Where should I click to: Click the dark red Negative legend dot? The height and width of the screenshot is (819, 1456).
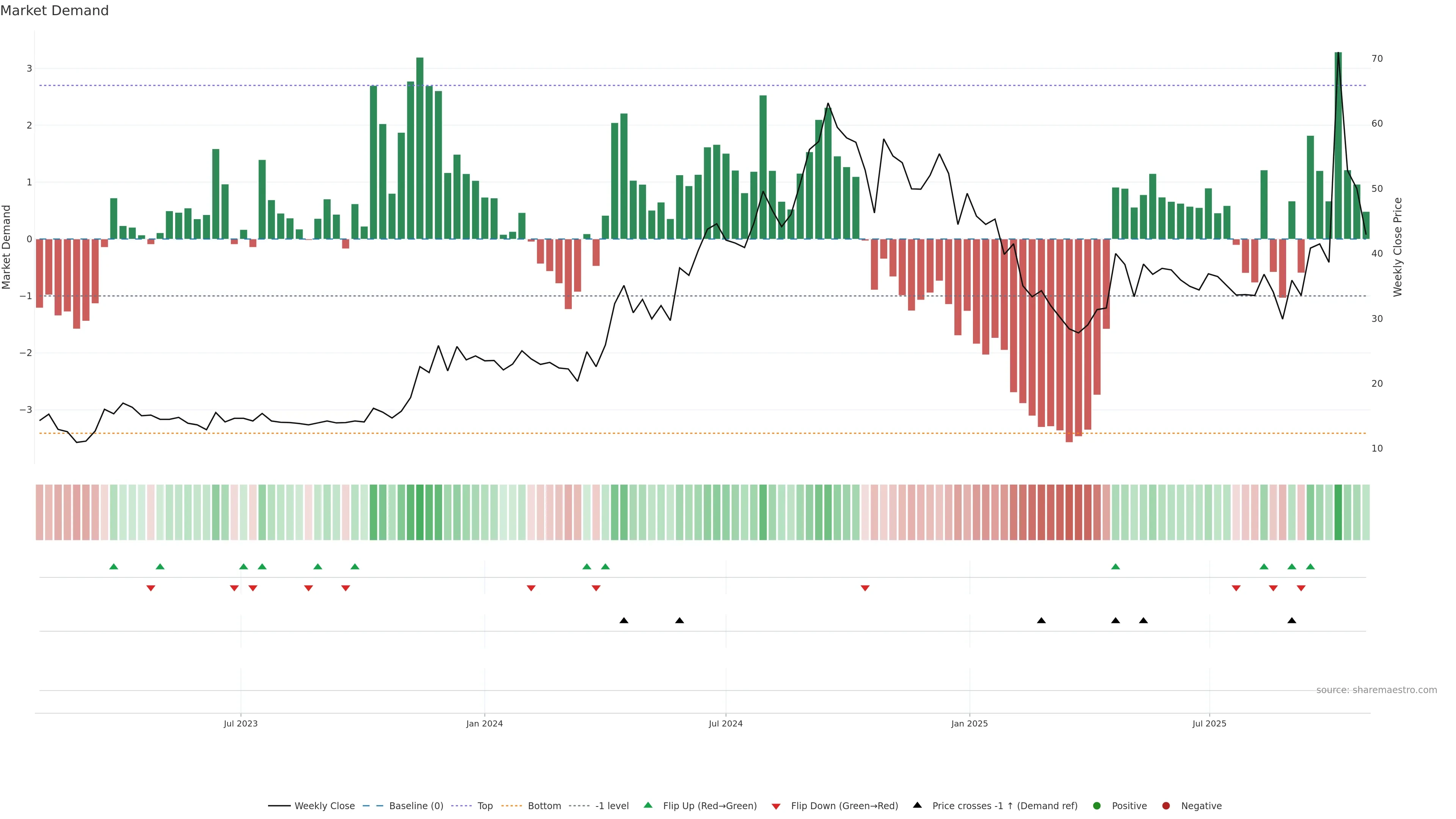click(1166, 806)
